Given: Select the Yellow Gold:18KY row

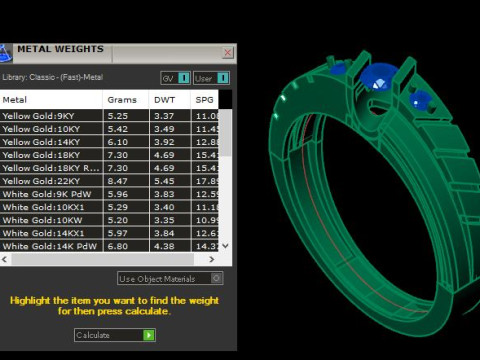Looking at the screenshot, I should (109, 155).
